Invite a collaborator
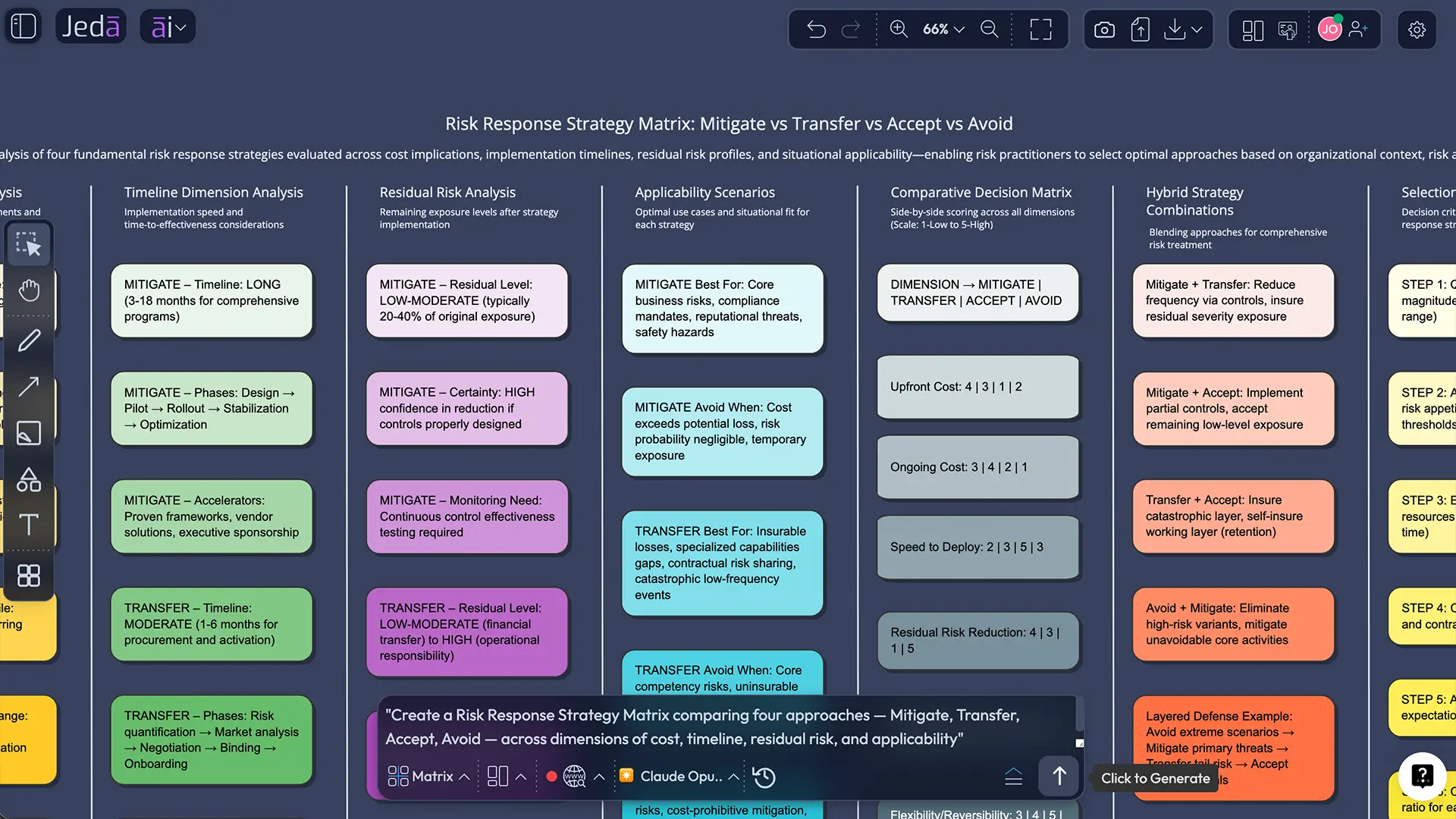Screen dimensions: 1456x819 point(1359,30)
